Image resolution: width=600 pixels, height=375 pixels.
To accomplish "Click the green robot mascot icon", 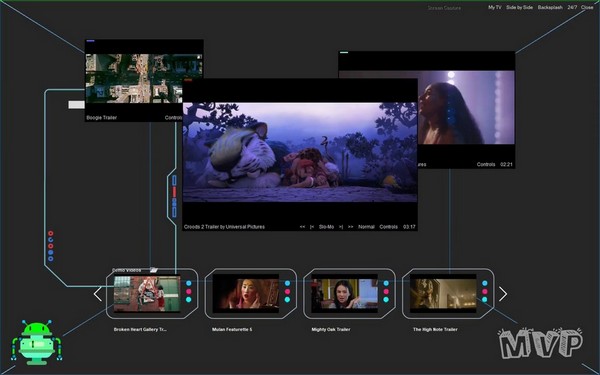I will (x=37, y=342).
